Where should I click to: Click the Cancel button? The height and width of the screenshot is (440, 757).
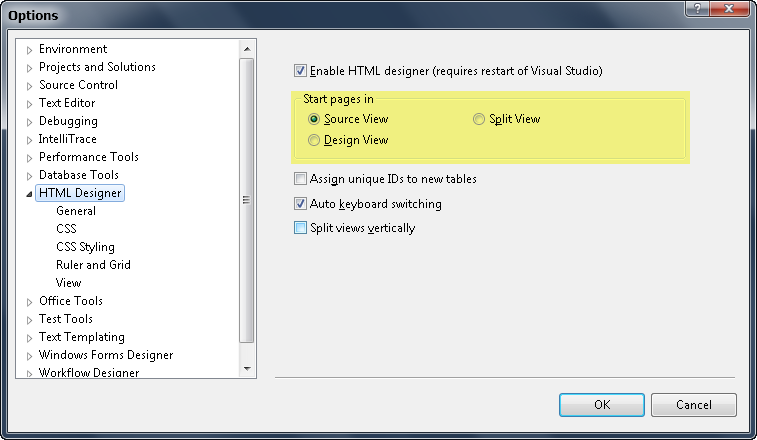pos(693,405)
